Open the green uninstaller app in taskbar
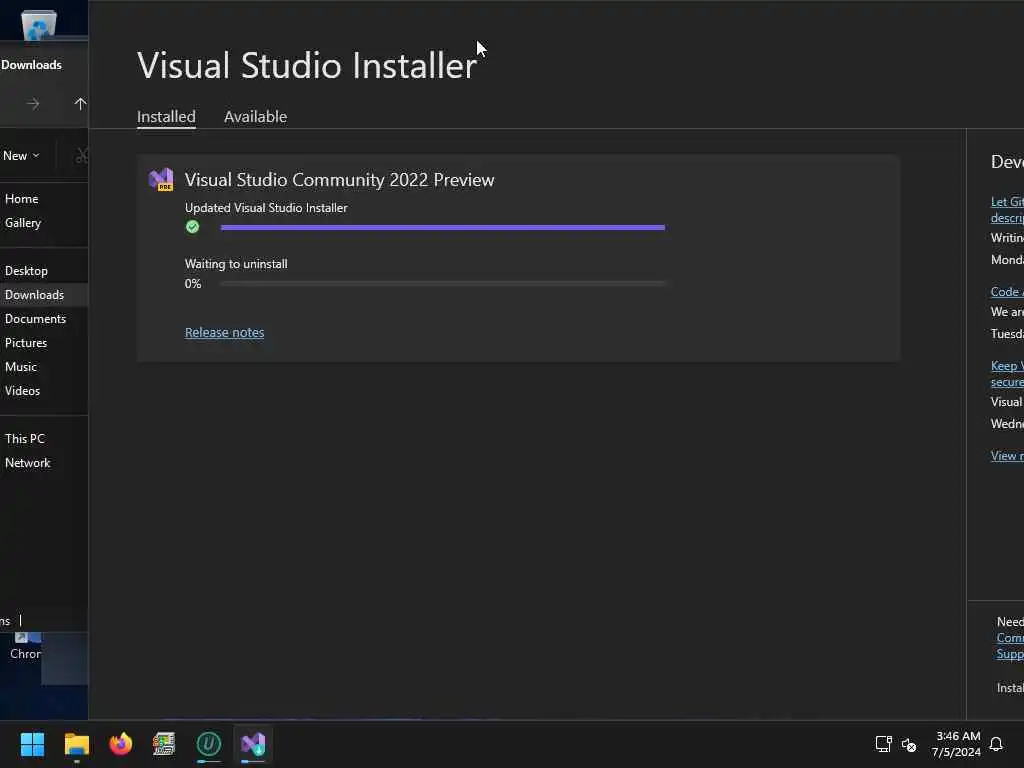This screenshot has height=768, width=1024. tap(209, 744)
